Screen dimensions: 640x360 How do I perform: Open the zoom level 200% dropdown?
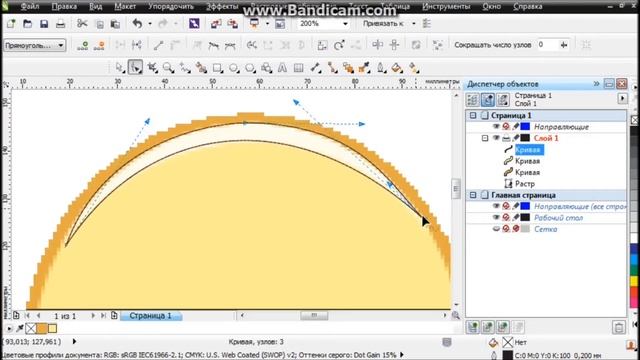click(345, 24)
